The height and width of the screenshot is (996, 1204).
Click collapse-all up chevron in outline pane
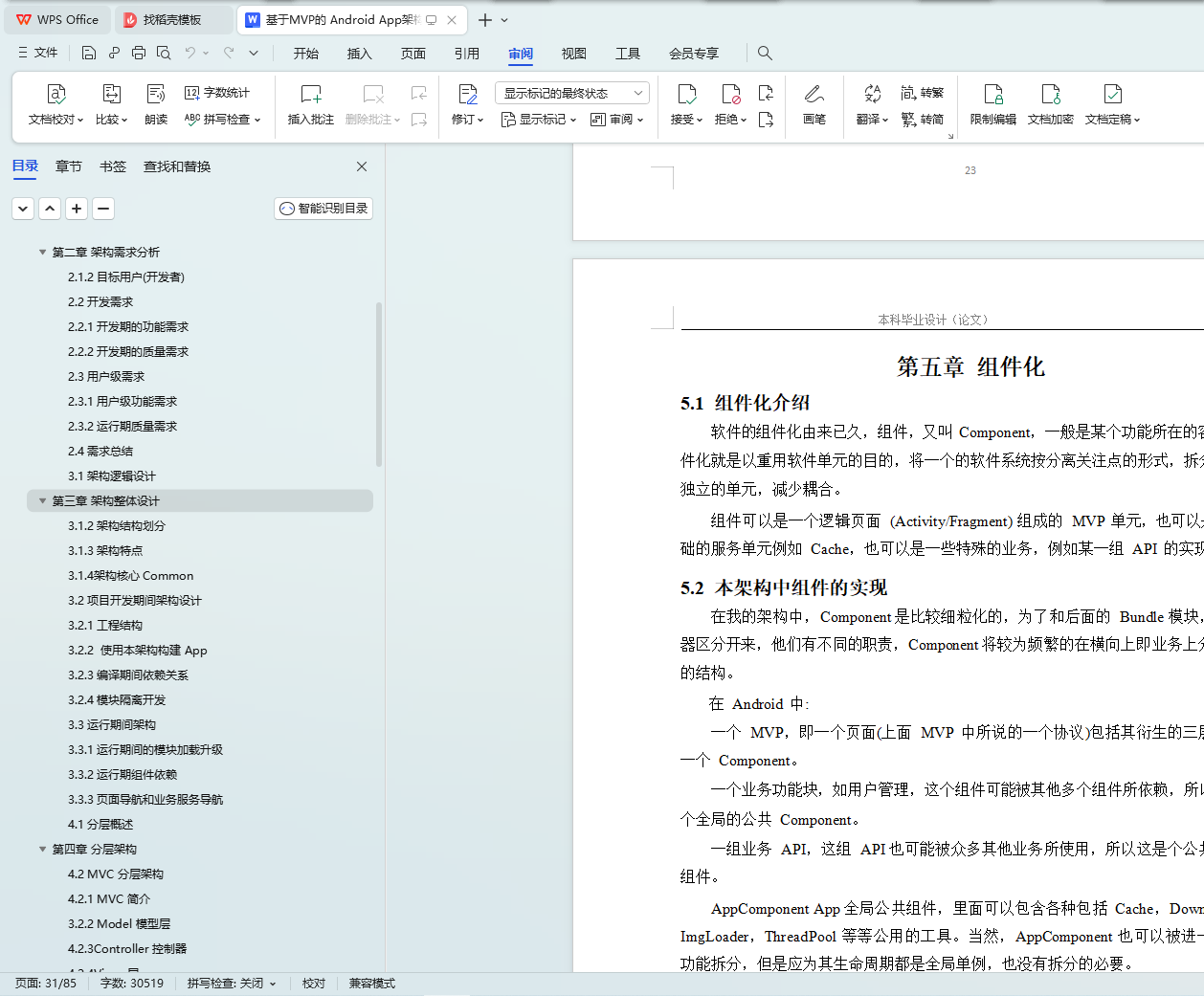click(50, 209)
